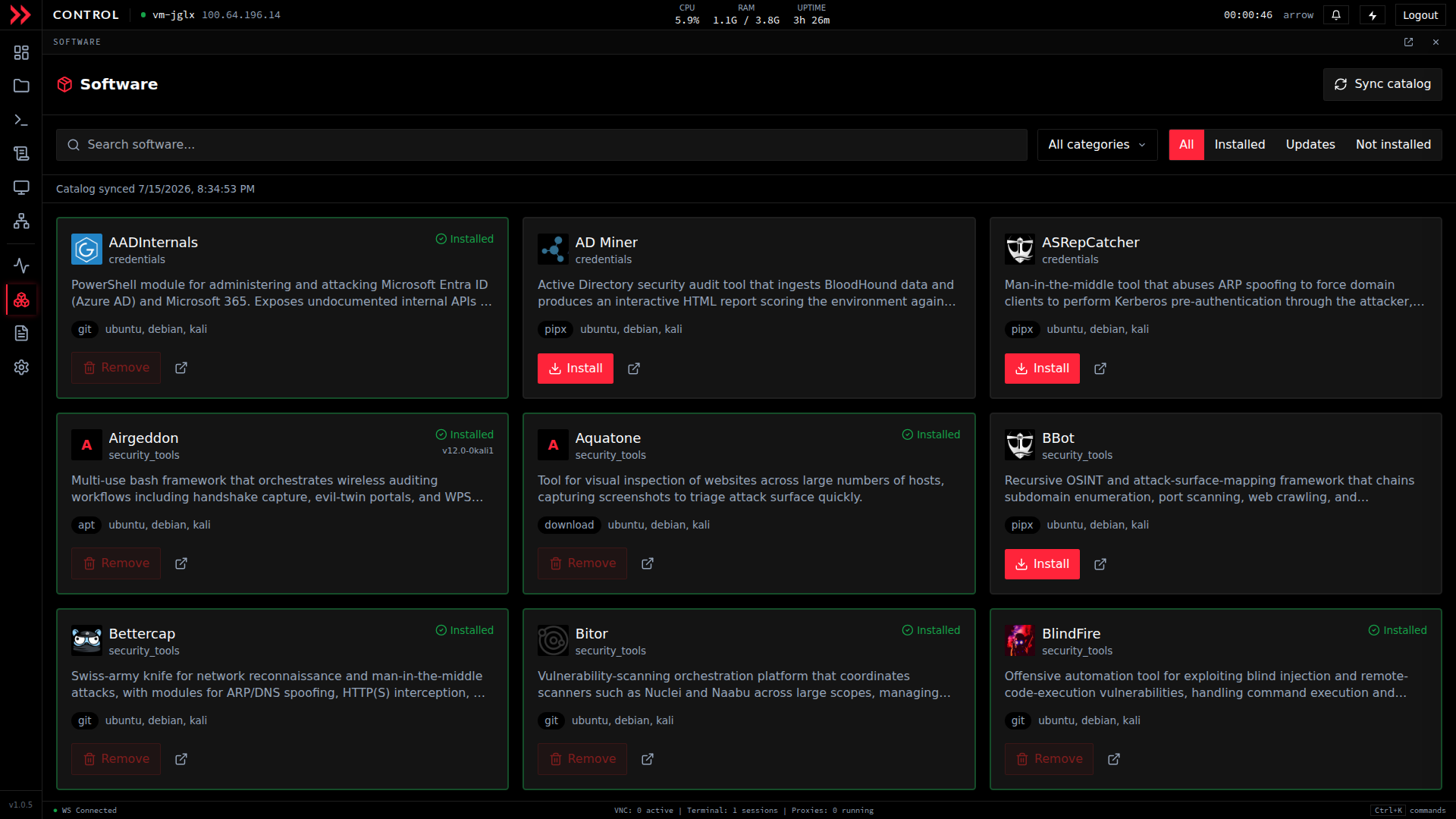This screenshot has width=1456, height=819.
Task: Click the lightning bolt quick actions icon
Action: point(1373,15)
